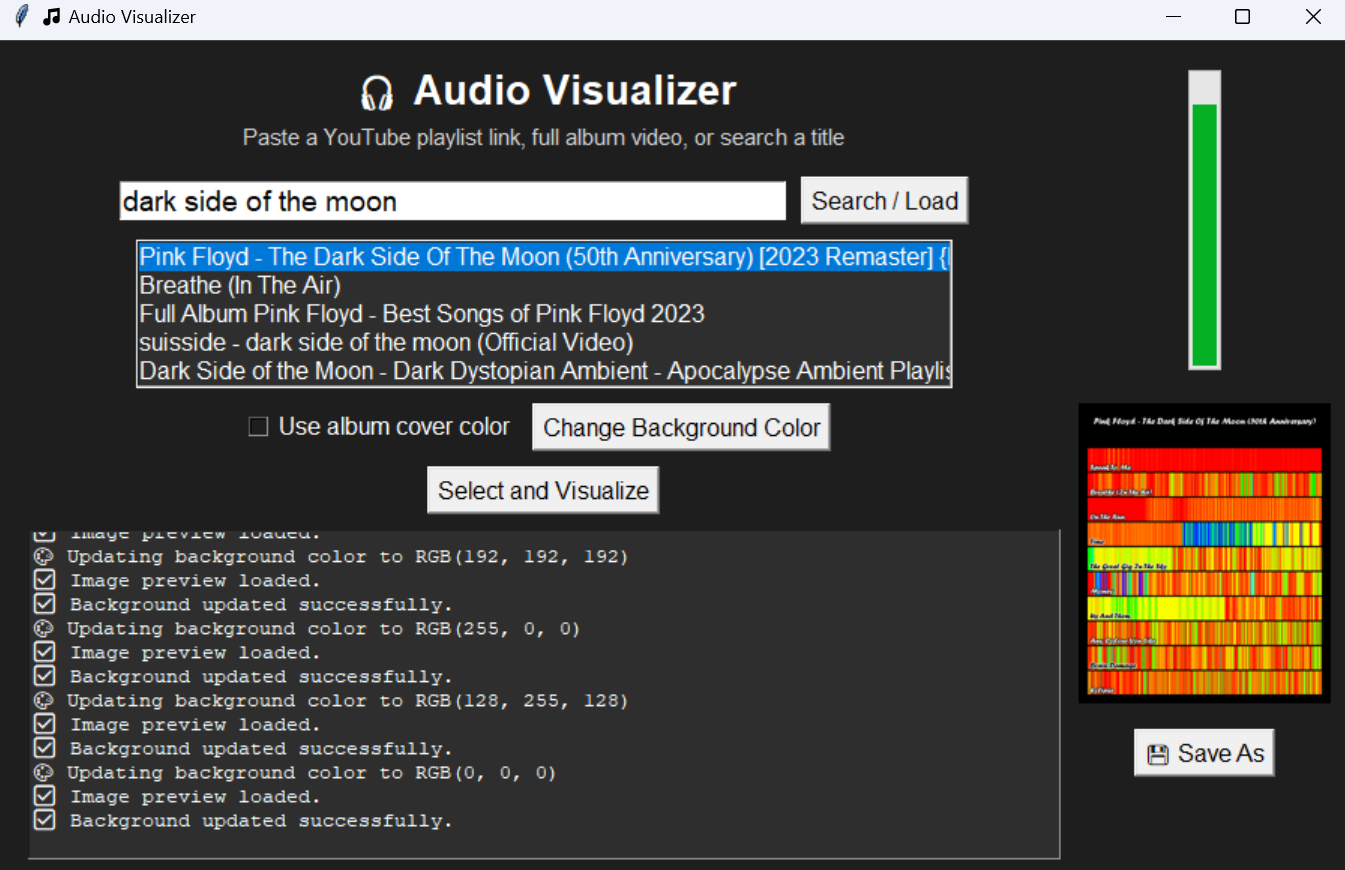The image size is (1345, 870).
Task: Open the Change Background Color dialog
Action: coord(681,428)
